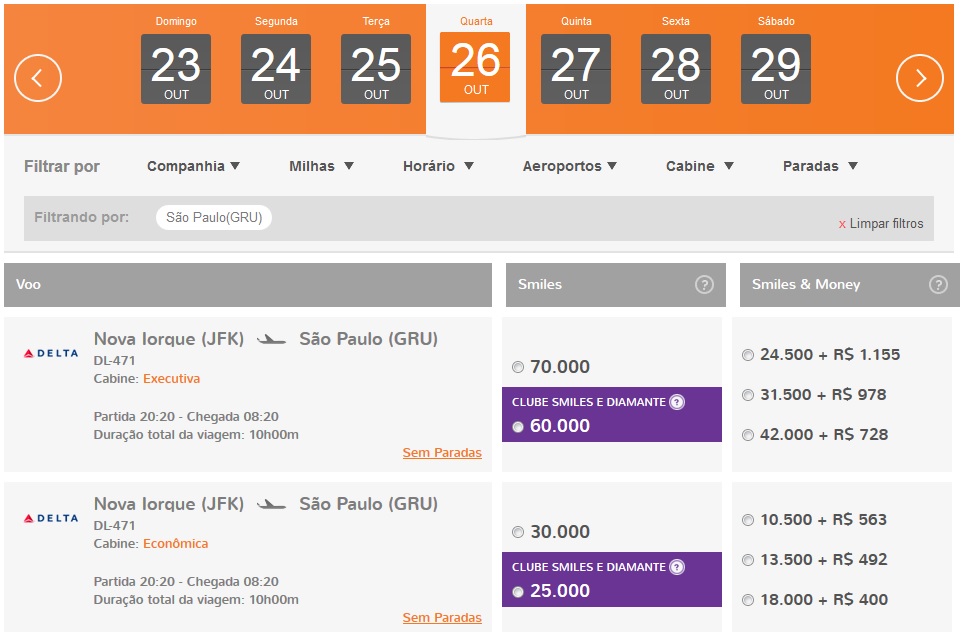Viewport: 963px width, 632px height.
Task: Click the Smiles & Money column header
Action: (849, 284)
